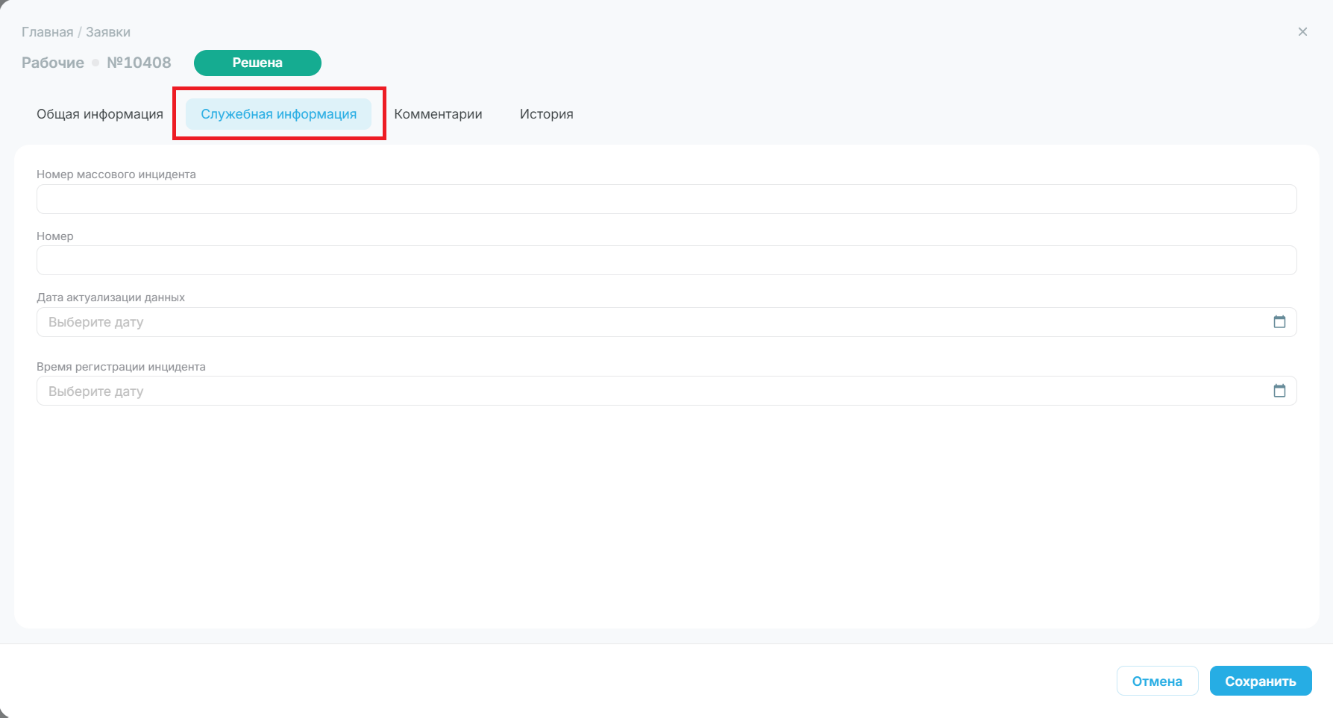Click the Отмена button
Image resolution: width=1333 pixels, height=718 pixels.
1157,681
